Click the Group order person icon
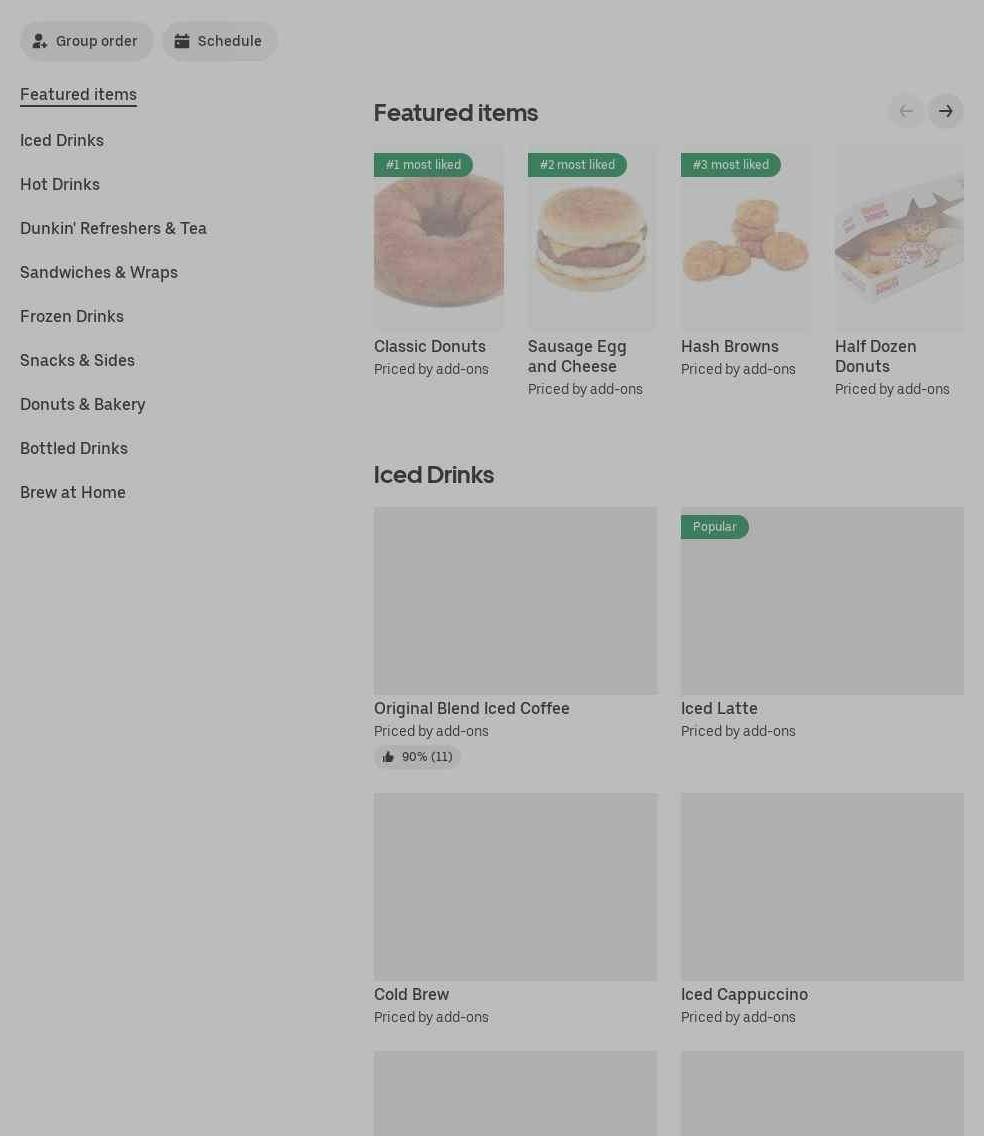The width and height of the screenshot is (984, 1136). click(40, 41)
